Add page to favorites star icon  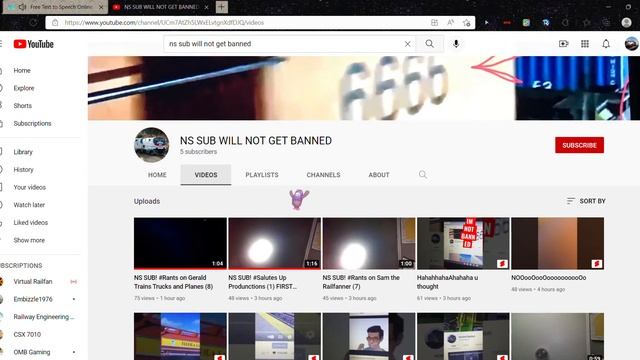[467, 22]
